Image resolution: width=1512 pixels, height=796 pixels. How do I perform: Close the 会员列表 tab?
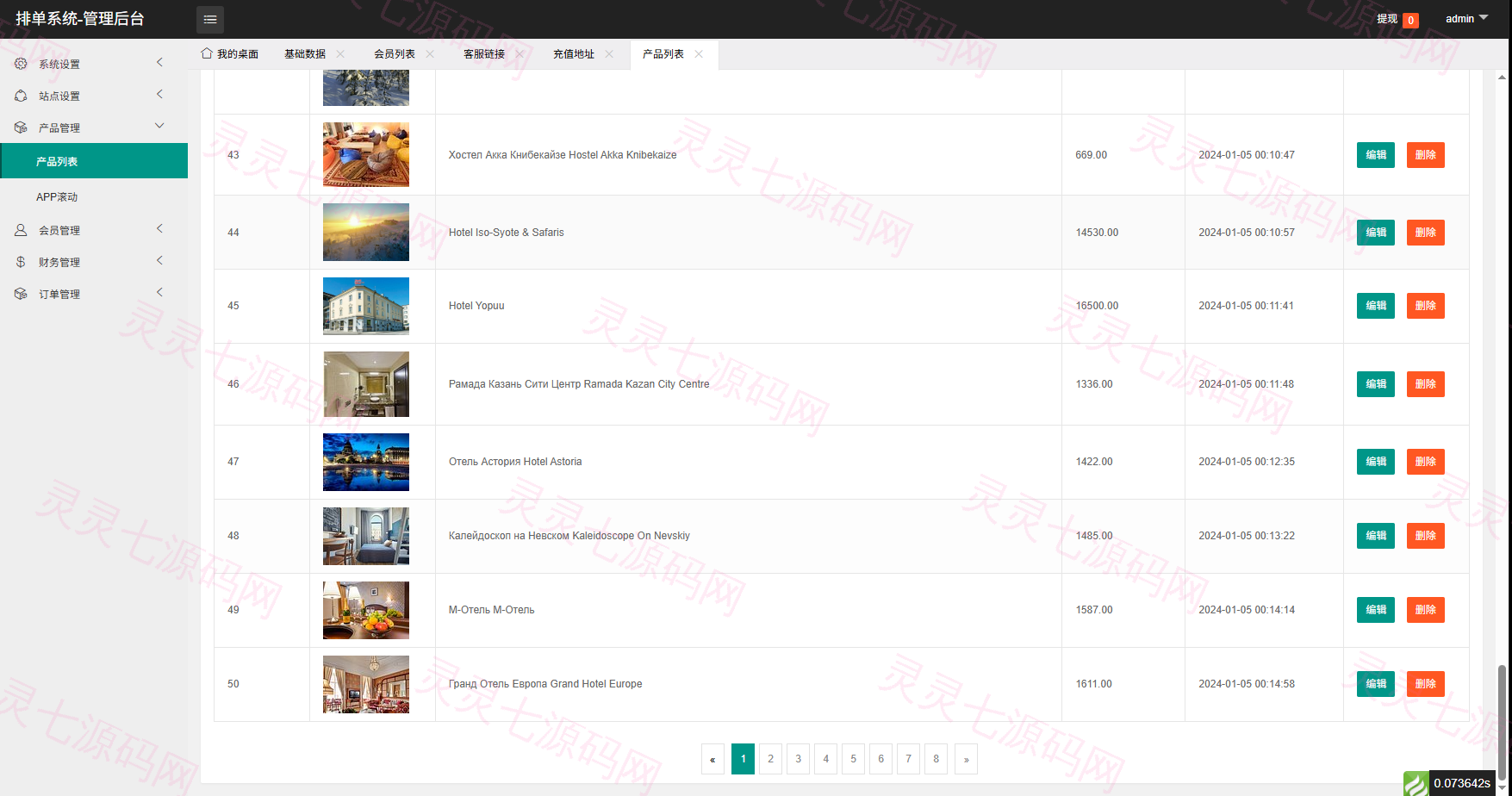click(x=430, y=53)
